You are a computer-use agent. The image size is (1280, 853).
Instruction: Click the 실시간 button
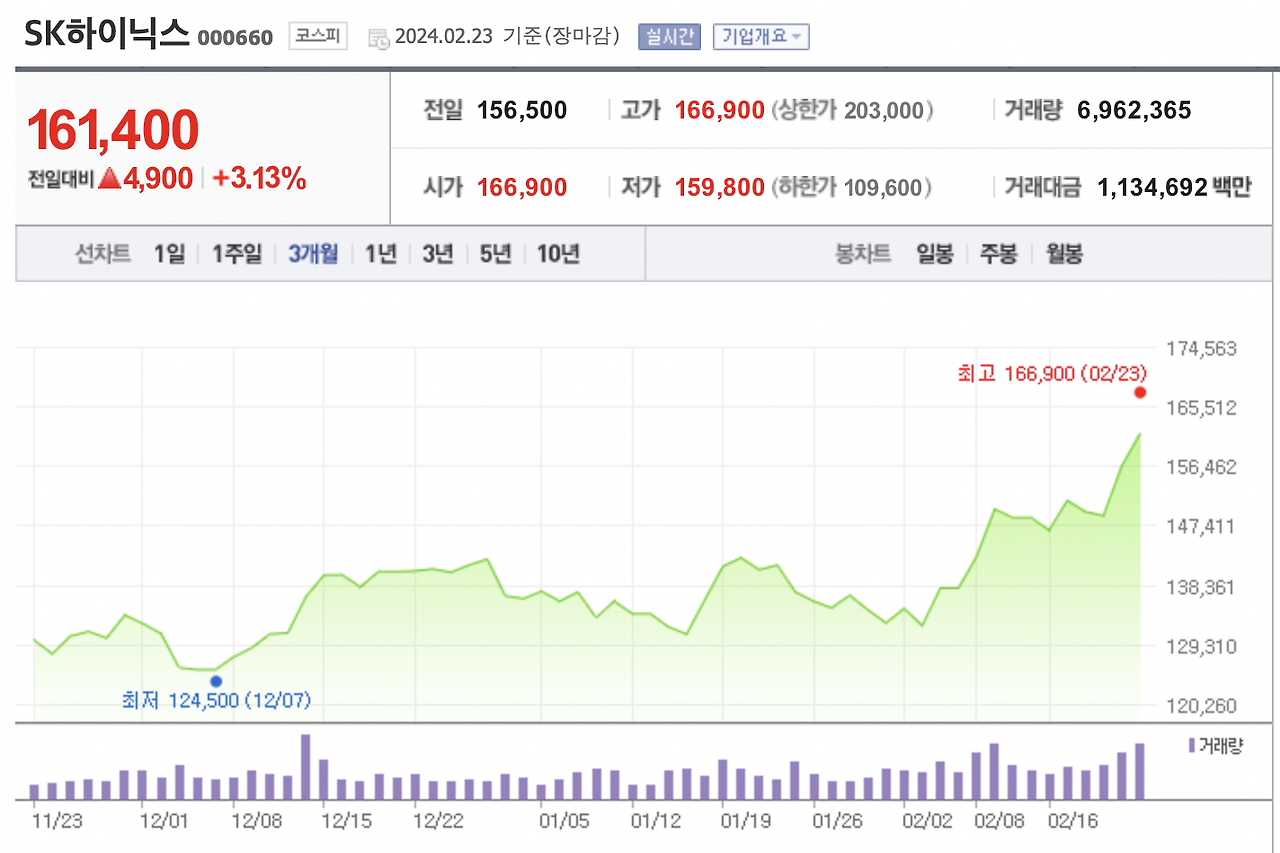(x=669, y=37)
